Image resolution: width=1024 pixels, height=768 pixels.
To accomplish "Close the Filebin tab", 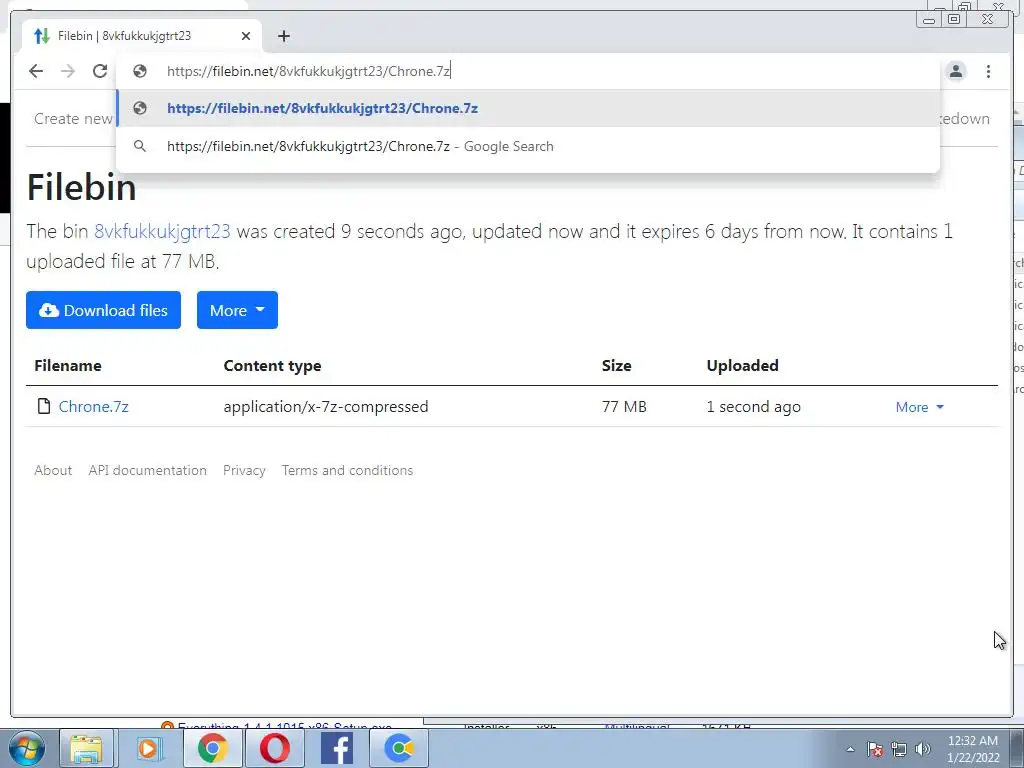I will [x=246, y=36].
